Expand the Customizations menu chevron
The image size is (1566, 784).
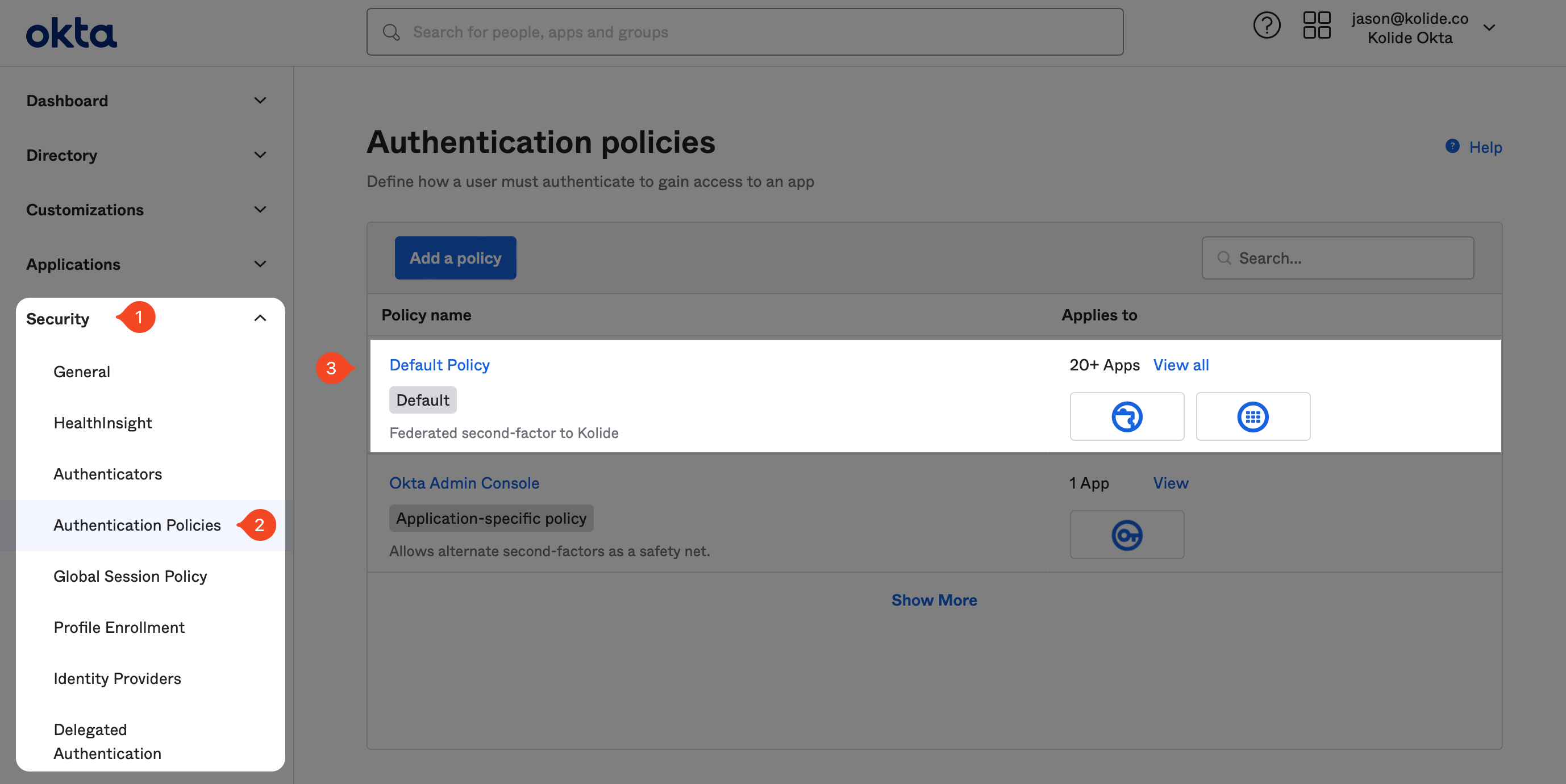(x=260, y=210)
